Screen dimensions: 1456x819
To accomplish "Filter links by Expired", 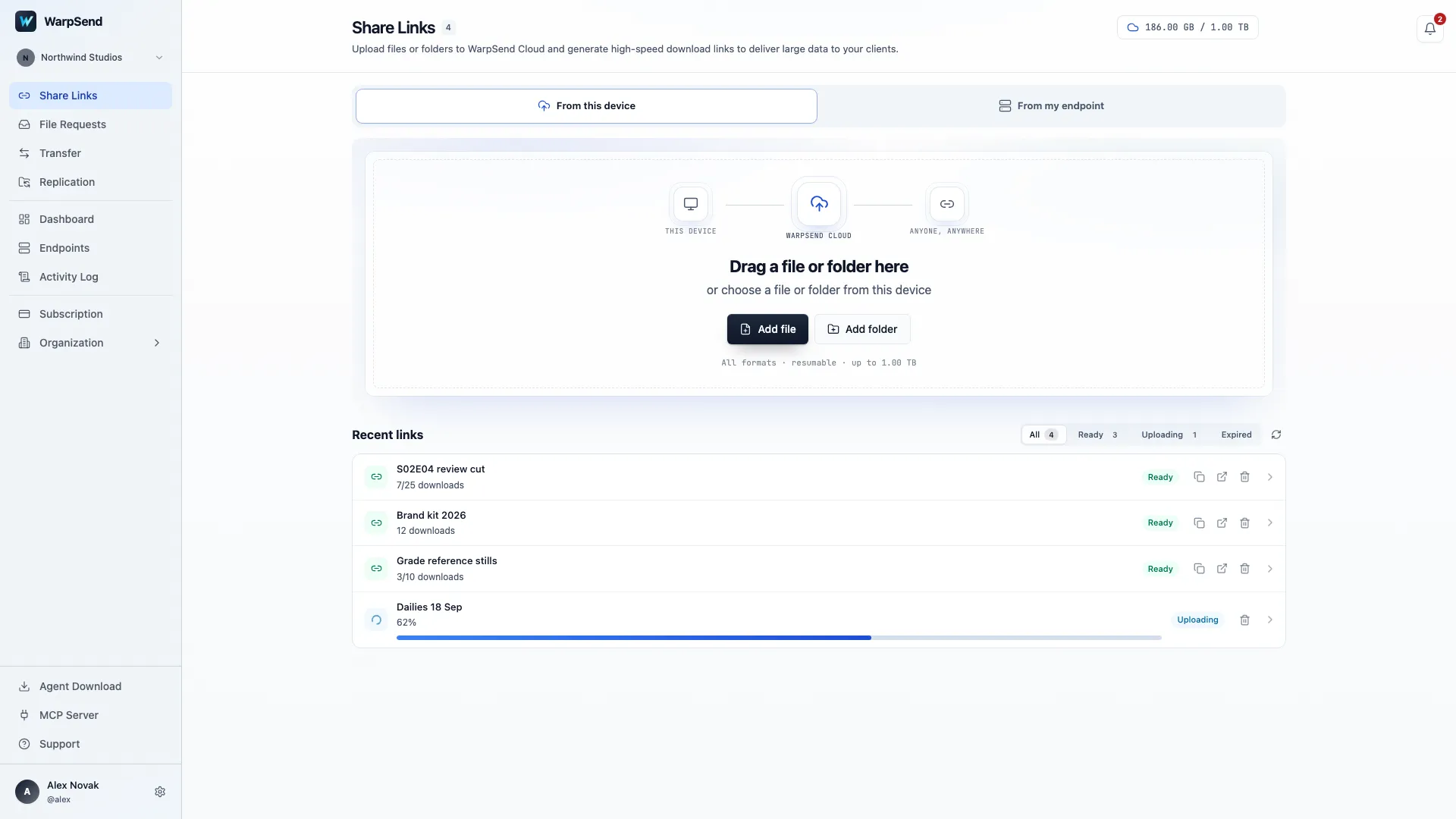I will tap(1236, 435).
